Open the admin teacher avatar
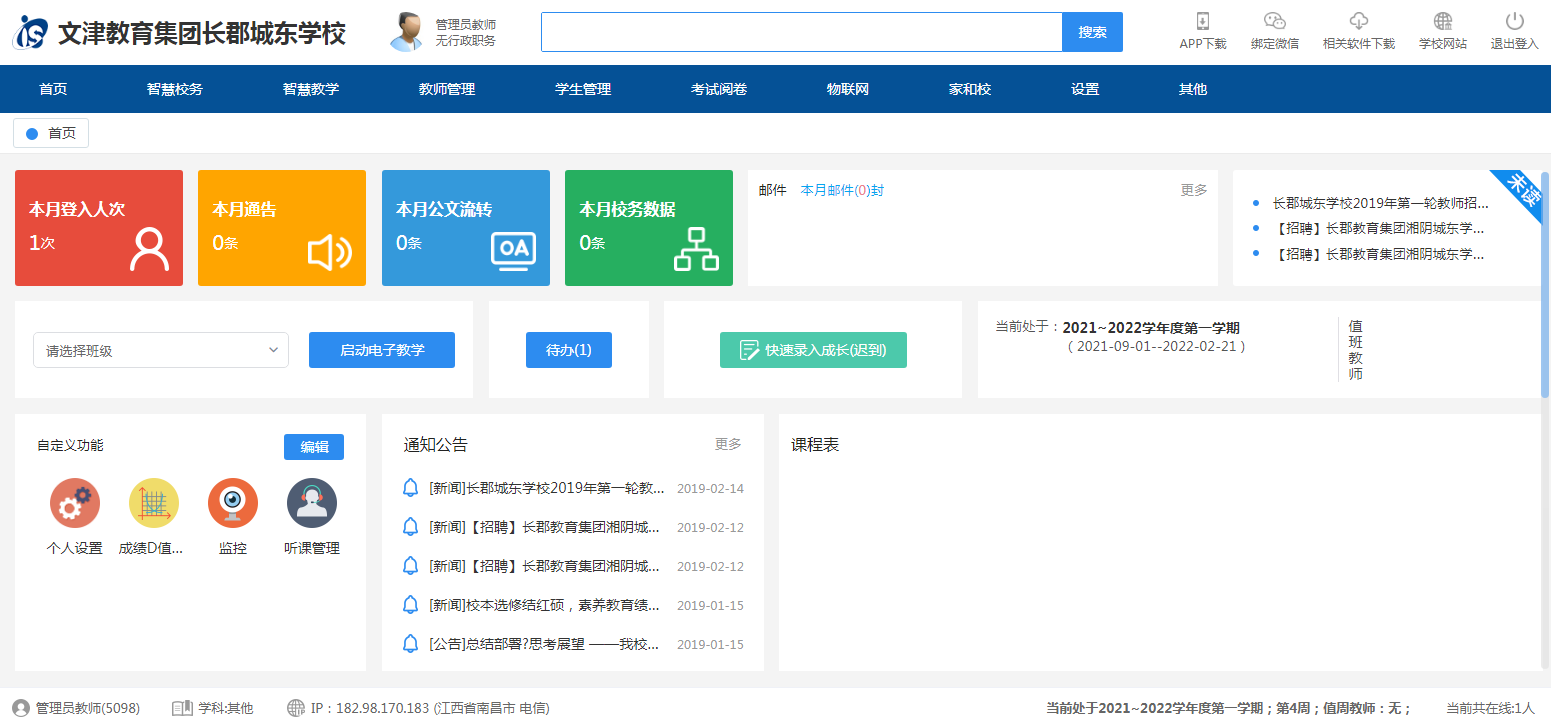Image resolution: width=1551 pixels, height=725 pixels. [406, 32]
